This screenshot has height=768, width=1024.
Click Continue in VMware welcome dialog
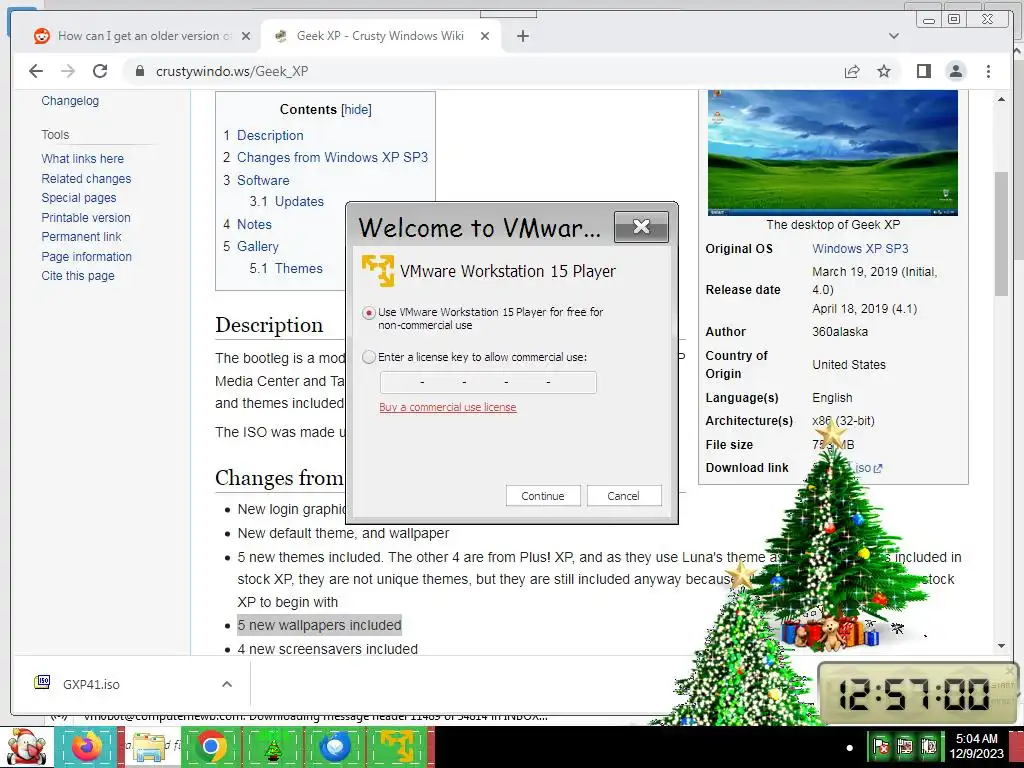pos(543,496)
